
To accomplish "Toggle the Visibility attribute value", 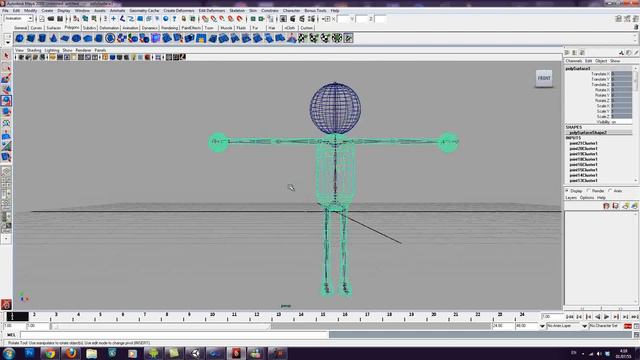I will pyautogui.click(x=621, y=122).
